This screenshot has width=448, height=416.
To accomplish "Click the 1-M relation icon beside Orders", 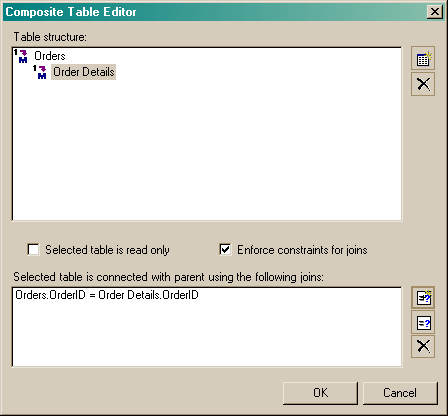I will point(21,56).
